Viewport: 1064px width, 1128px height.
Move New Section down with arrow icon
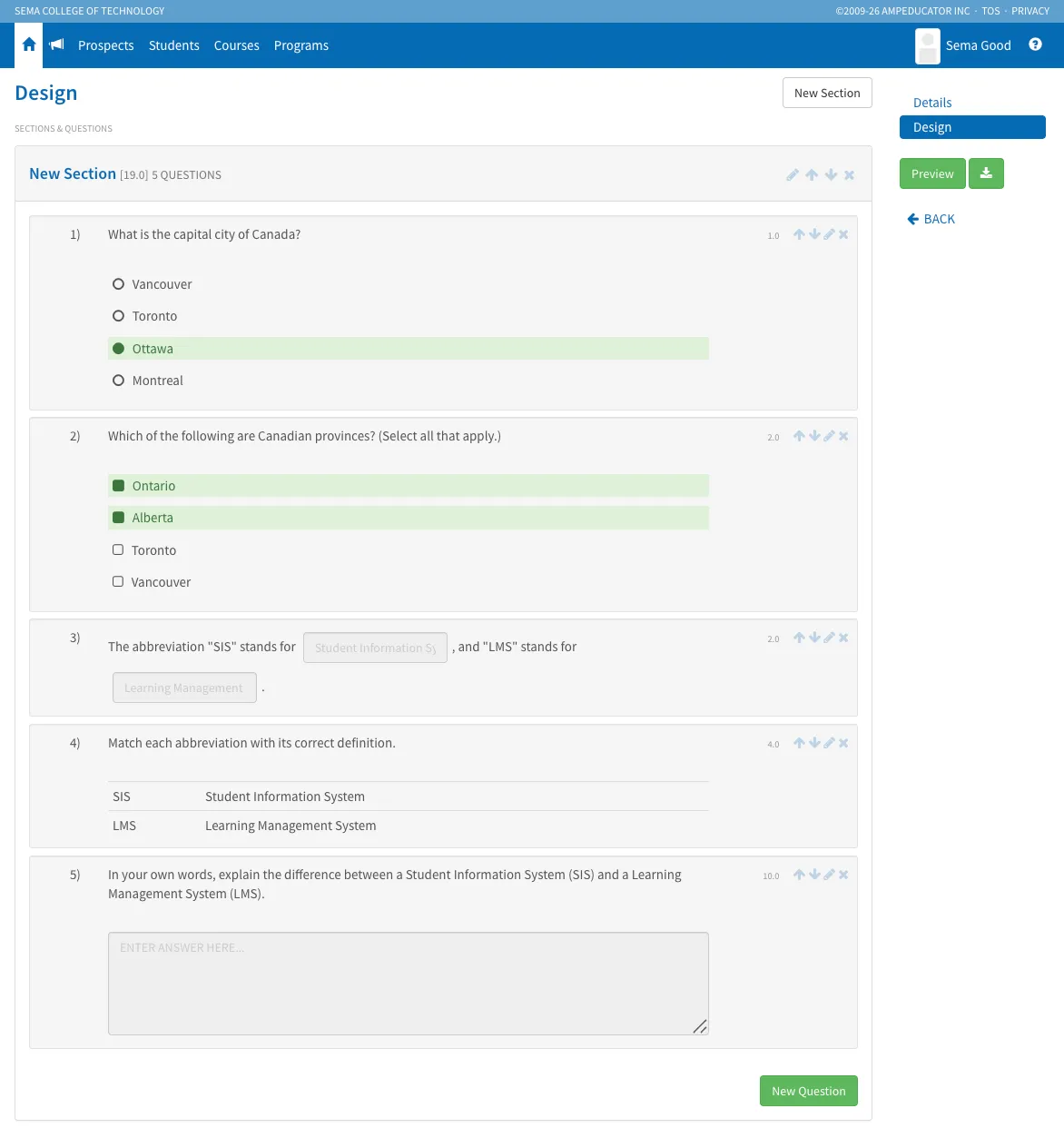(x=831, y=175)
